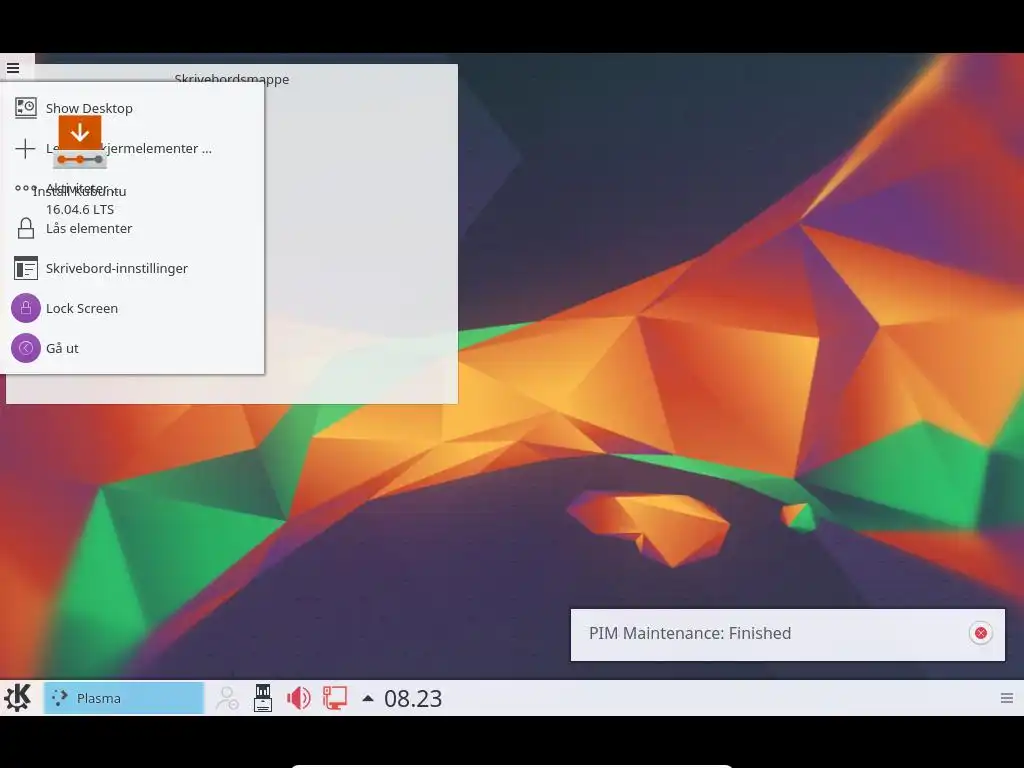Click the Skrivebordsmappe folder view title

(x=231, y=79)
